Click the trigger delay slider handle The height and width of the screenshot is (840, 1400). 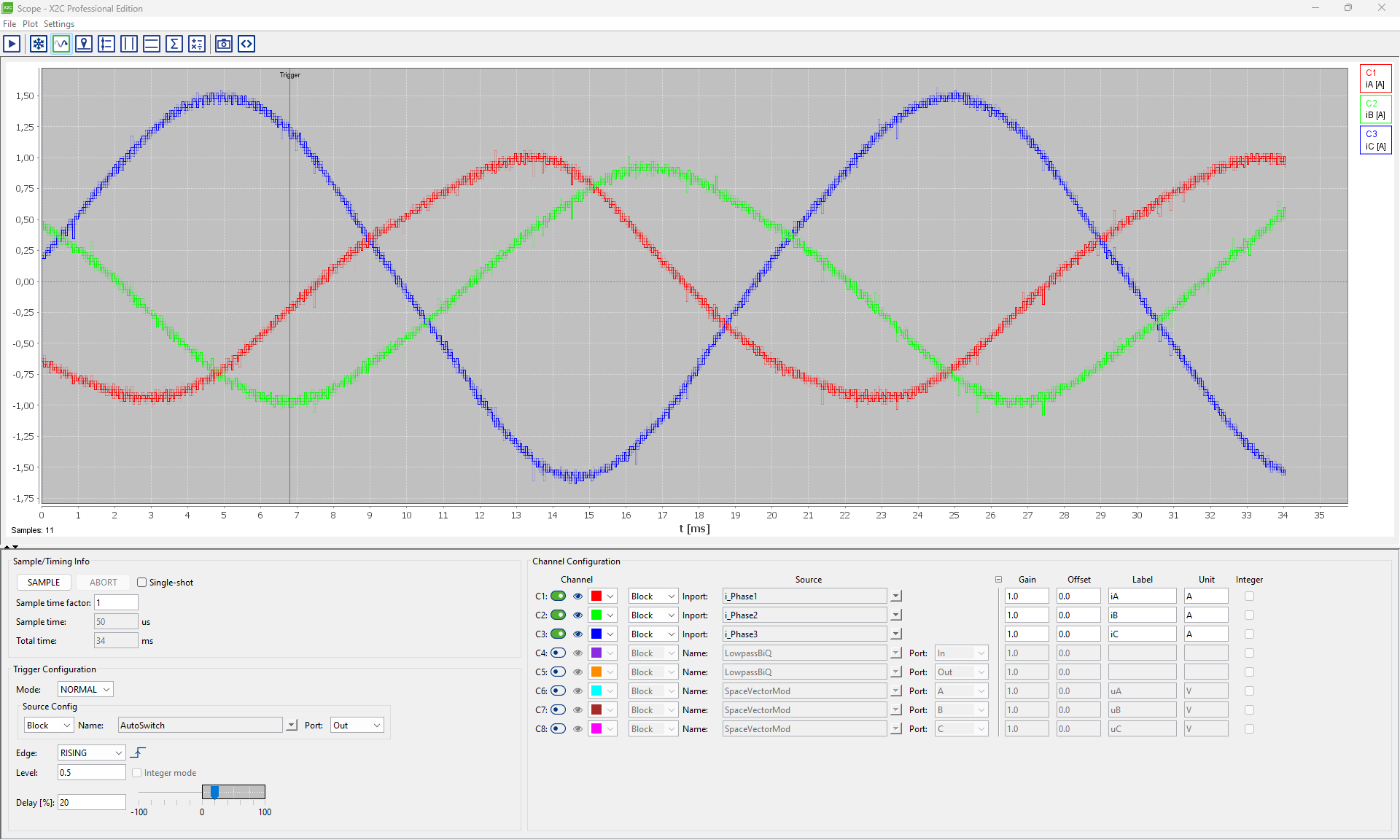tap(214, 792)
